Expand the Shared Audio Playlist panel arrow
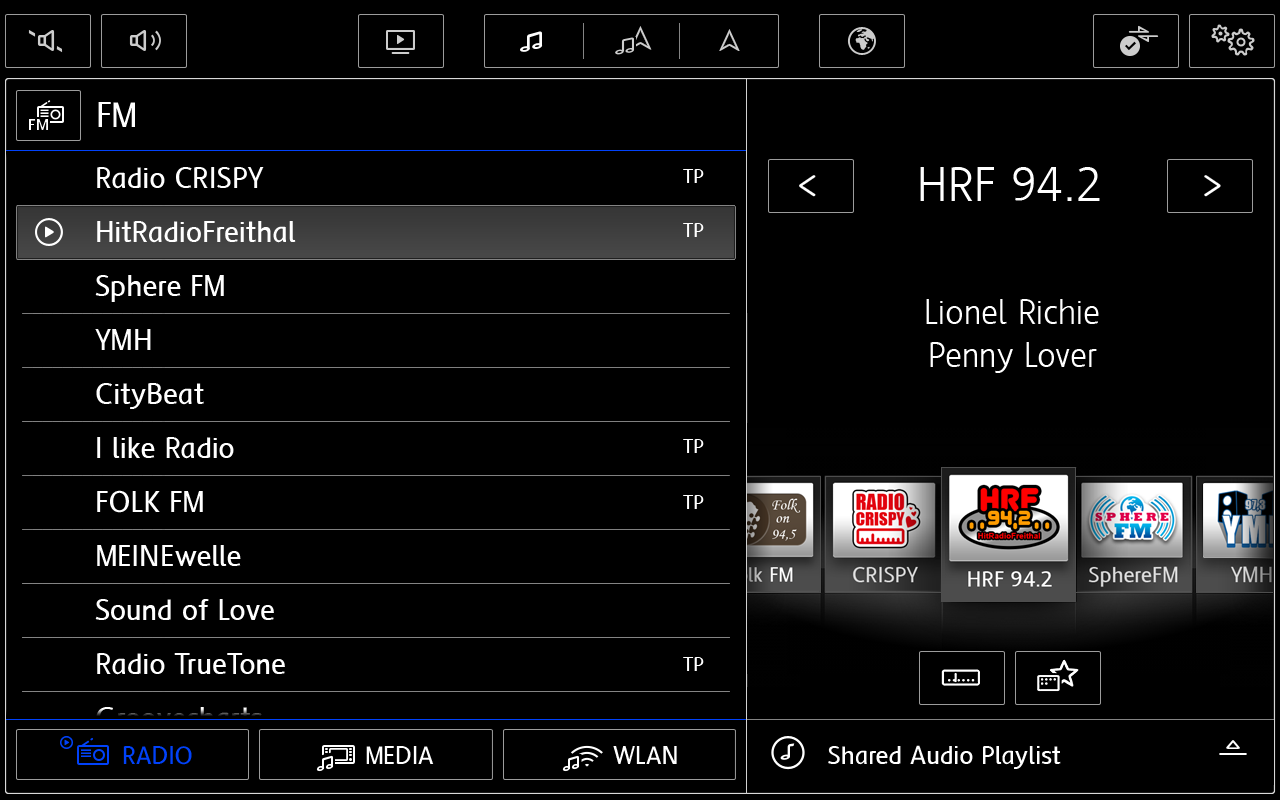1280x800 pixels. 1233,748
